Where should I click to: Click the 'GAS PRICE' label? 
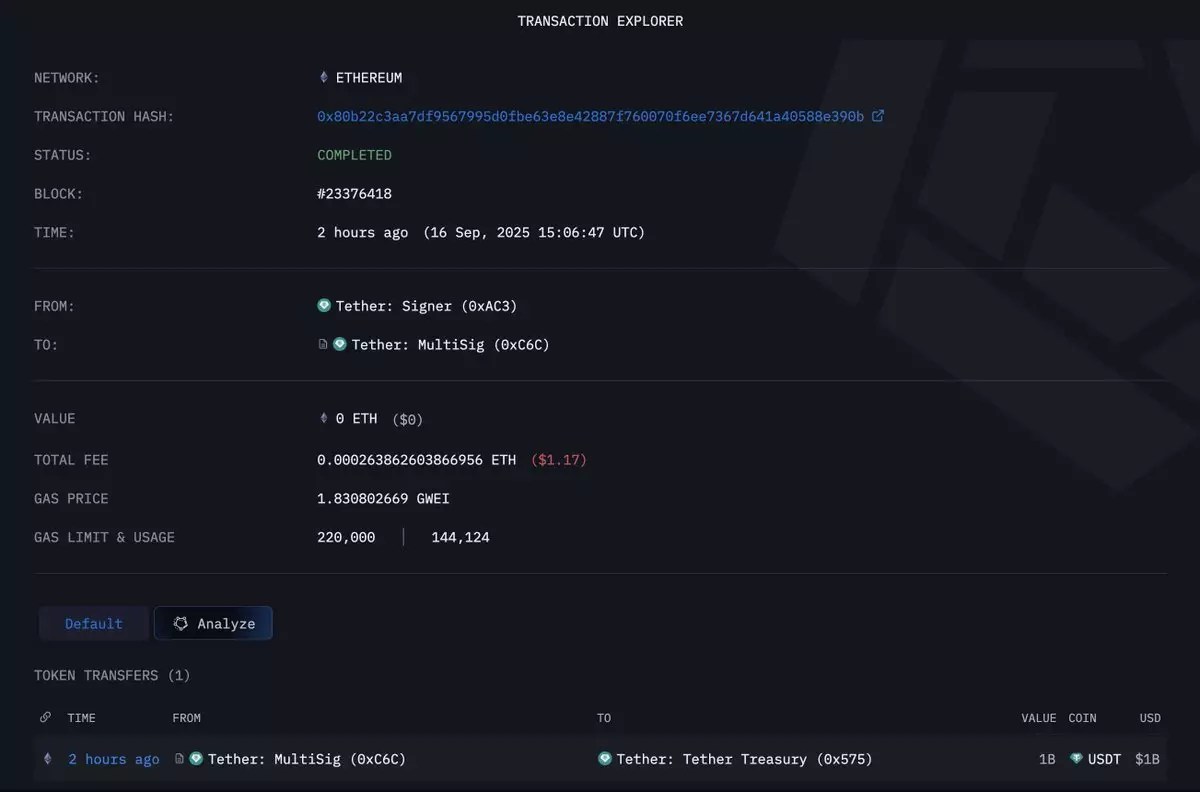click(71, 498)
